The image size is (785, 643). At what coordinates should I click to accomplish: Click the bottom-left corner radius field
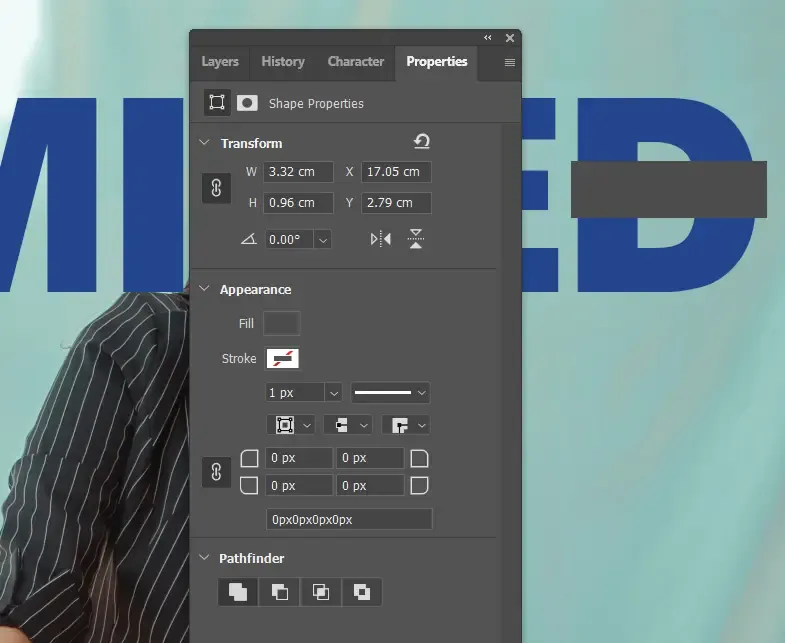tap(299, 485)
